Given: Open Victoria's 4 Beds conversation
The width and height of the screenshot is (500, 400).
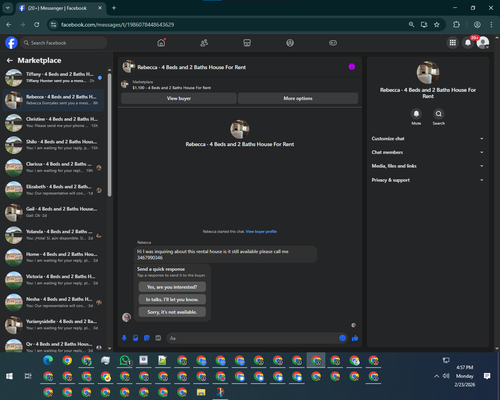Looking at the screenshot, I should point(54,280).
